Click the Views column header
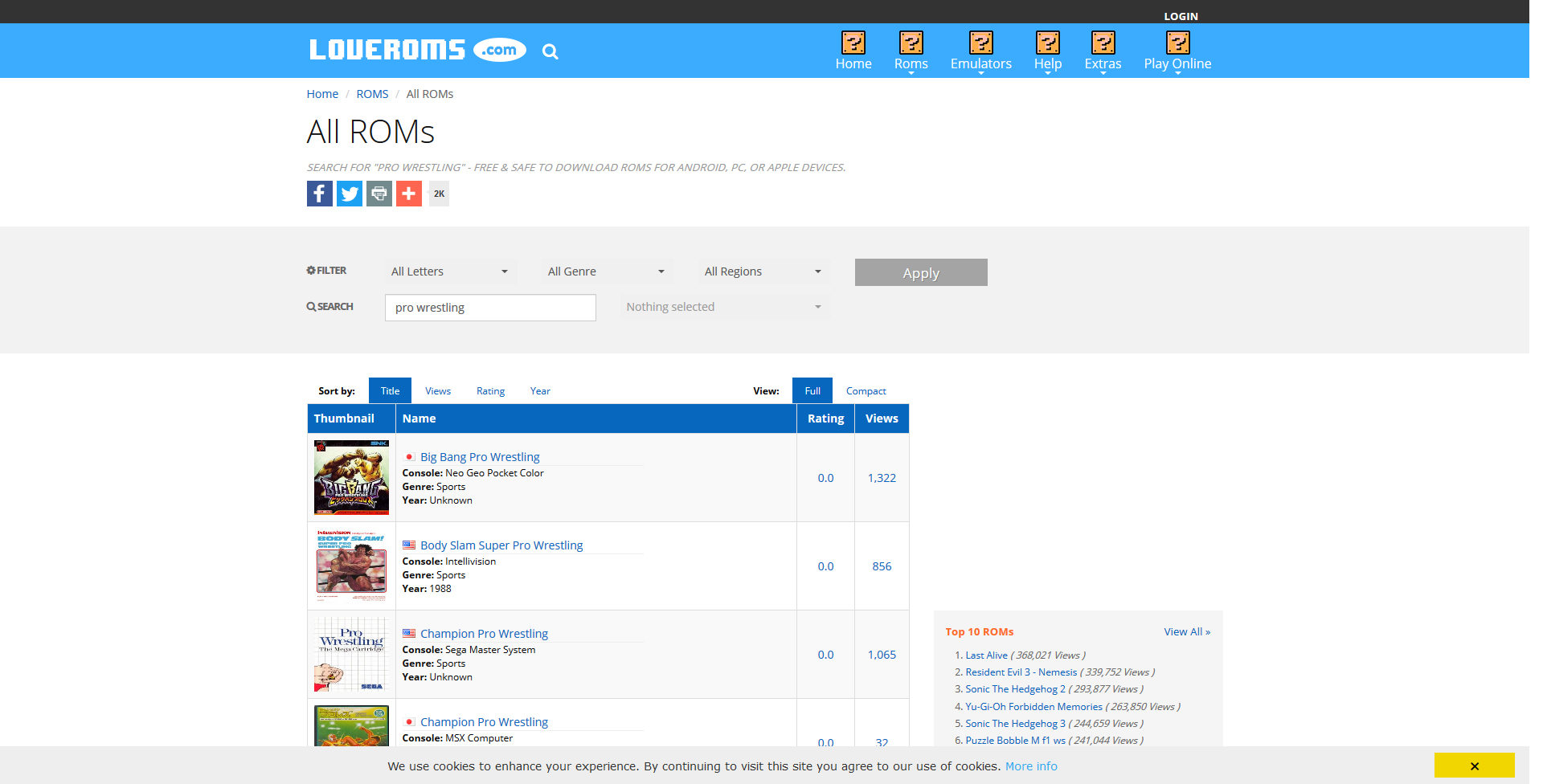This screenshot has width=1543, height=784. pos(882,419)
